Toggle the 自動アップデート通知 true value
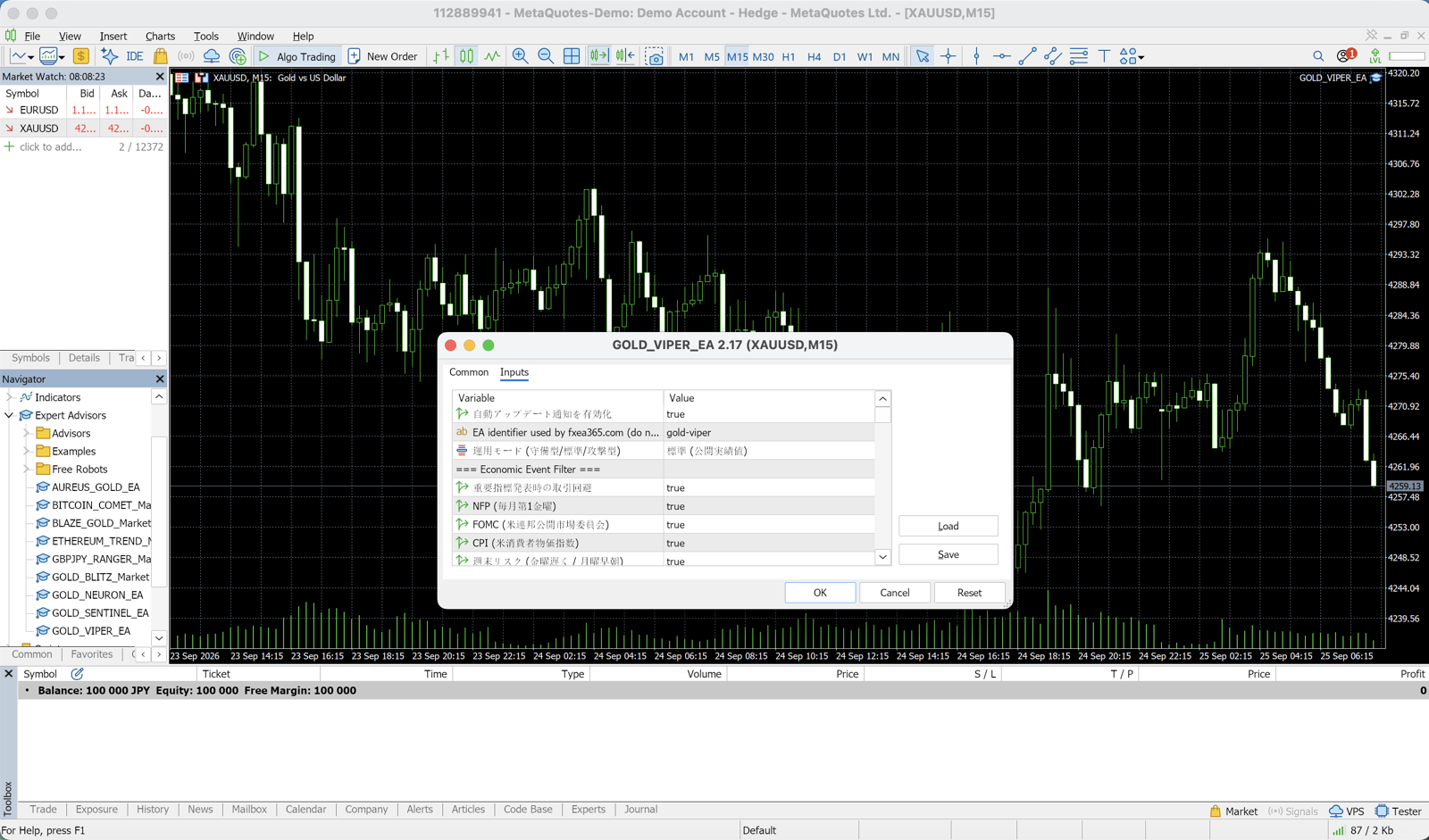This screenshot has height=840, width=1429. click(x=768, y=414)
